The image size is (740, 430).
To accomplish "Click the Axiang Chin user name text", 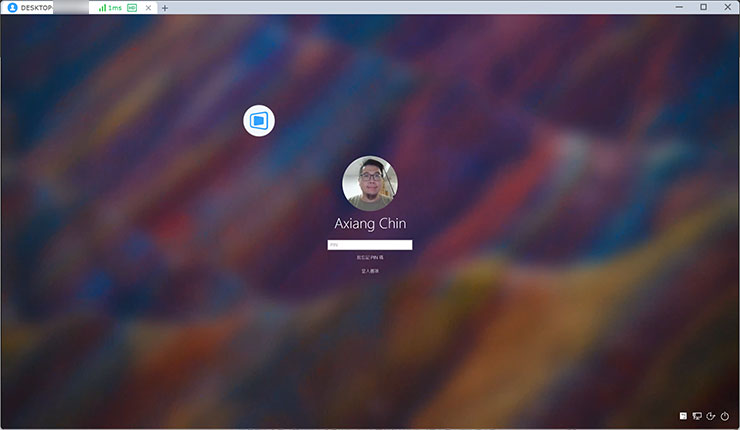I will [x=369, y=224].
